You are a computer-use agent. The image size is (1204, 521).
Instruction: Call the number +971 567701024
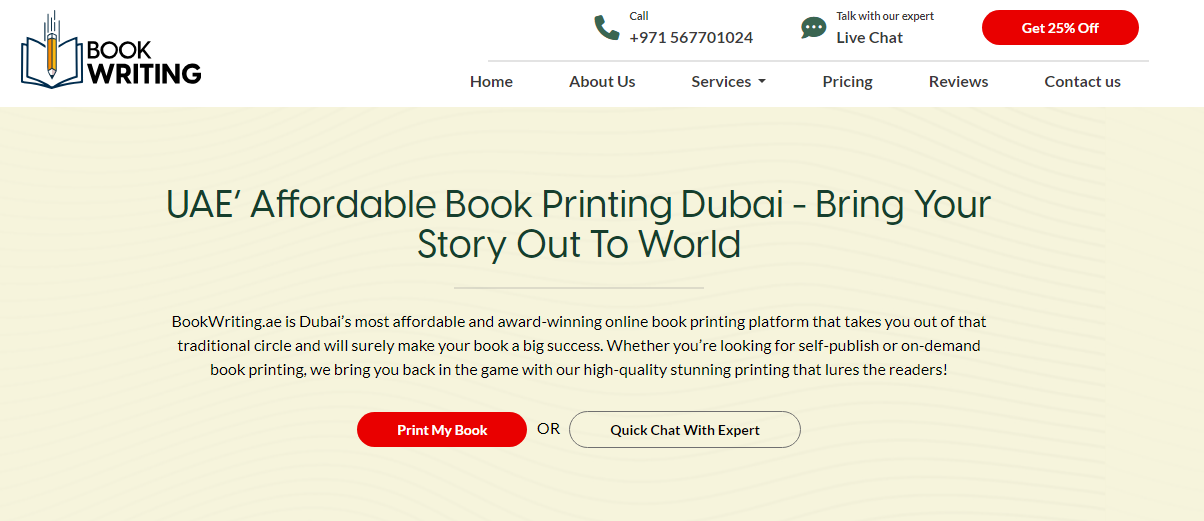(x=691, y=38)
